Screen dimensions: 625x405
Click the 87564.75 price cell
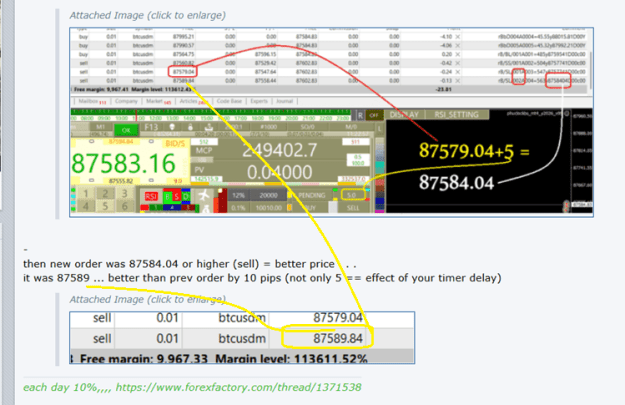pyautogui.click(x=183, y=54)
